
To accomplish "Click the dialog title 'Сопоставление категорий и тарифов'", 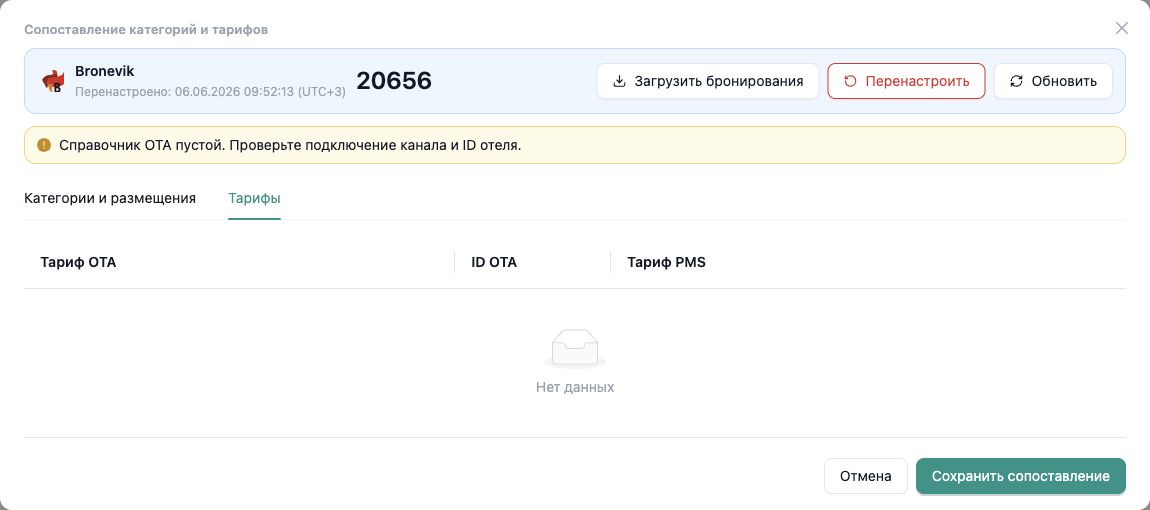I will [x=146, y=29].
